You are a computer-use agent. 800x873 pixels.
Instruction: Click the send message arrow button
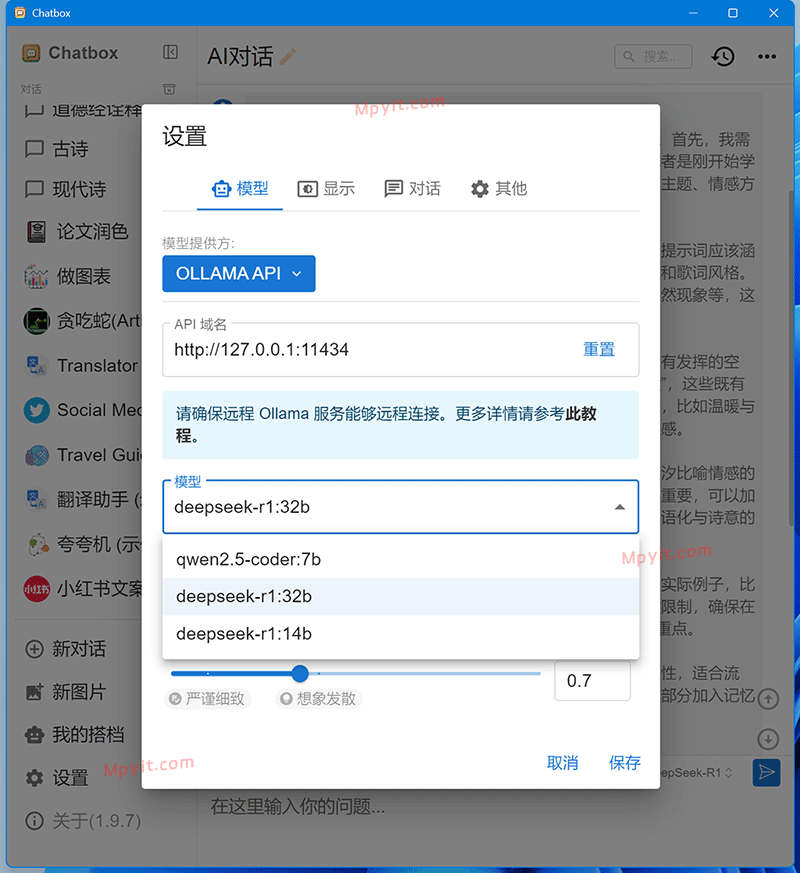pos(767,772)
